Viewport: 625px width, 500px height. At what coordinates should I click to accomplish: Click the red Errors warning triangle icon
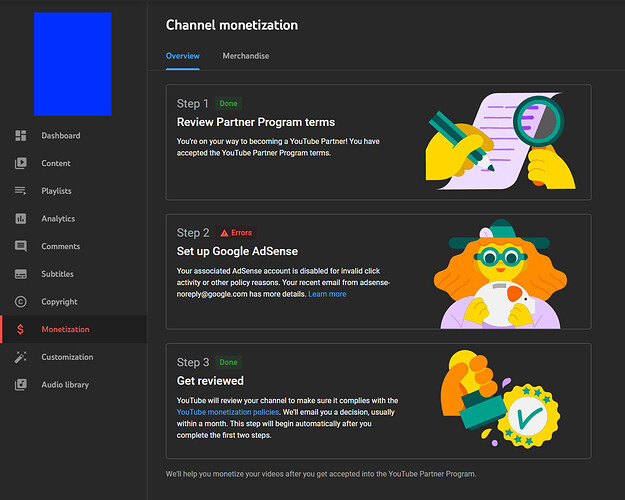click(x=224, y=233)
